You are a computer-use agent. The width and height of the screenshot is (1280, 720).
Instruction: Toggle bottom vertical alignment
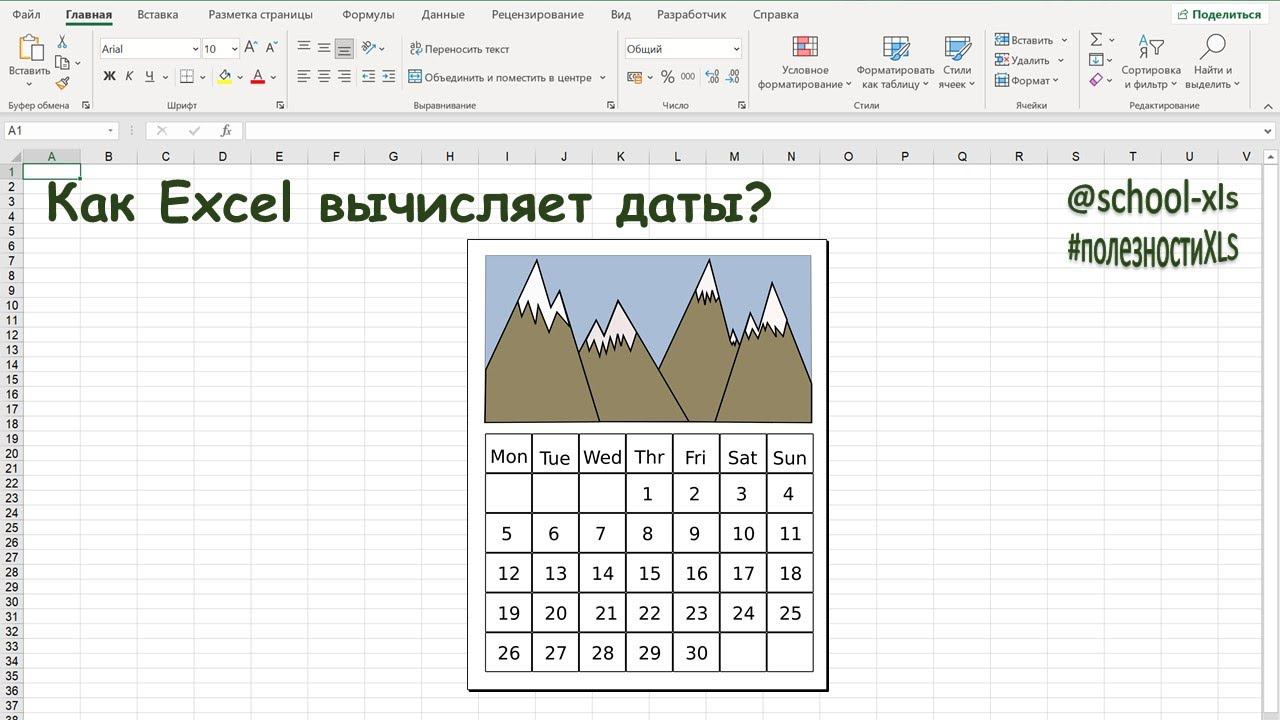point(344,48)
